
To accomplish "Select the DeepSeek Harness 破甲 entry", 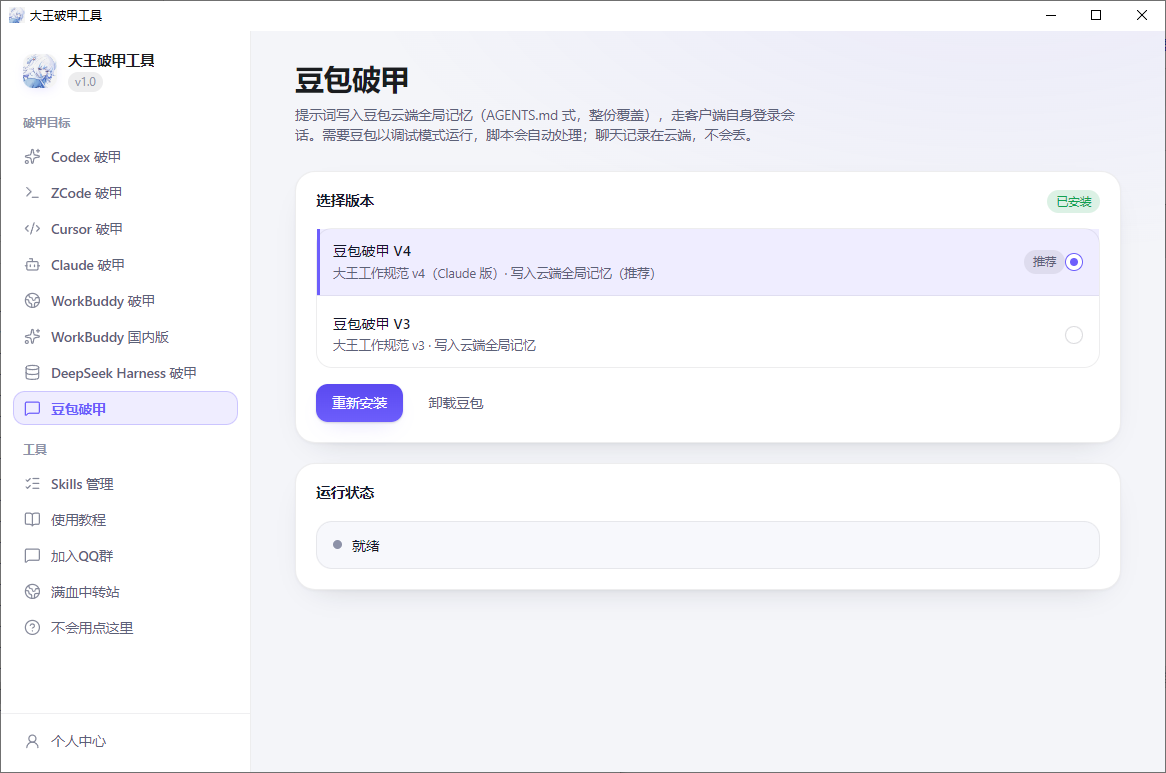I will [125, 372].
